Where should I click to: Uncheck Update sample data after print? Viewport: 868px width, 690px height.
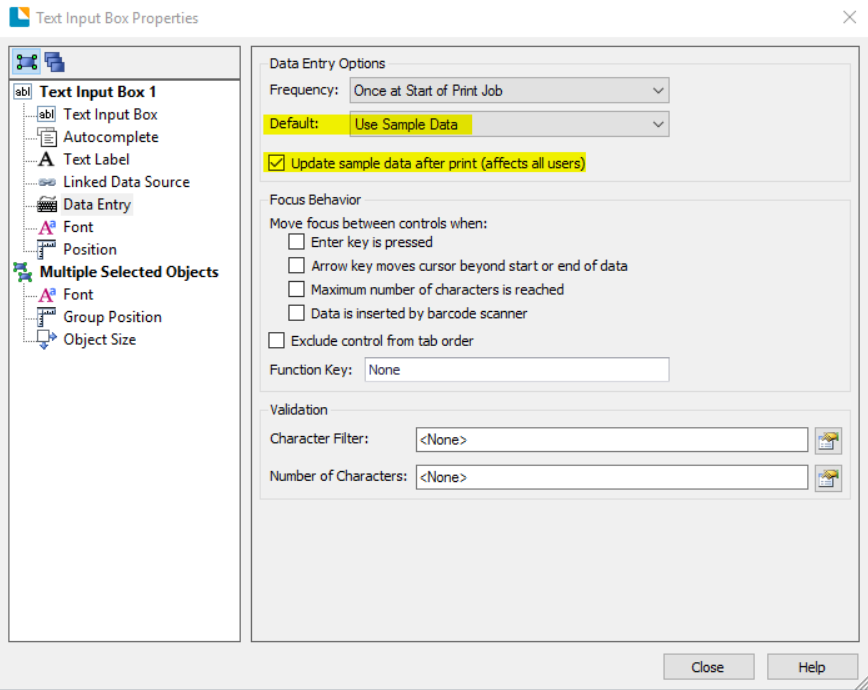[x=276, y=163]
